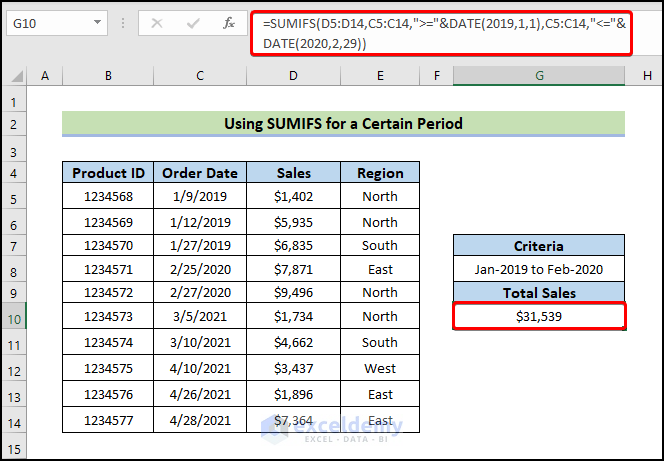
Task: Select the order date 2/25/2020 cell
Action: [x=200, y=269]
